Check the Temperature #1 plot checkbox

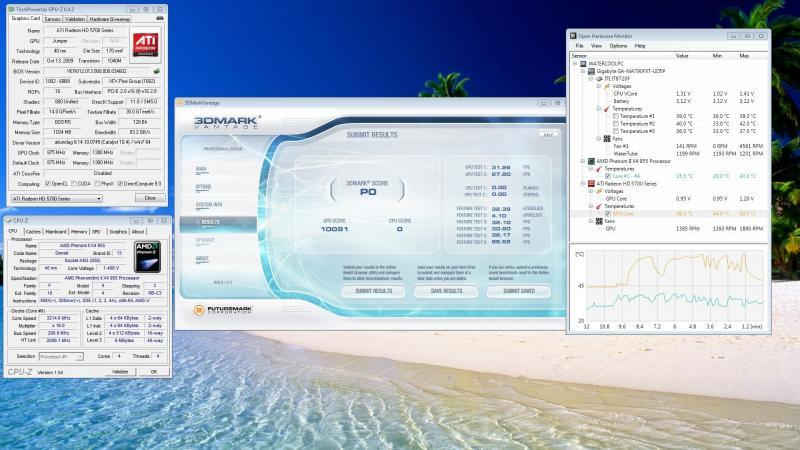[616, 116]
